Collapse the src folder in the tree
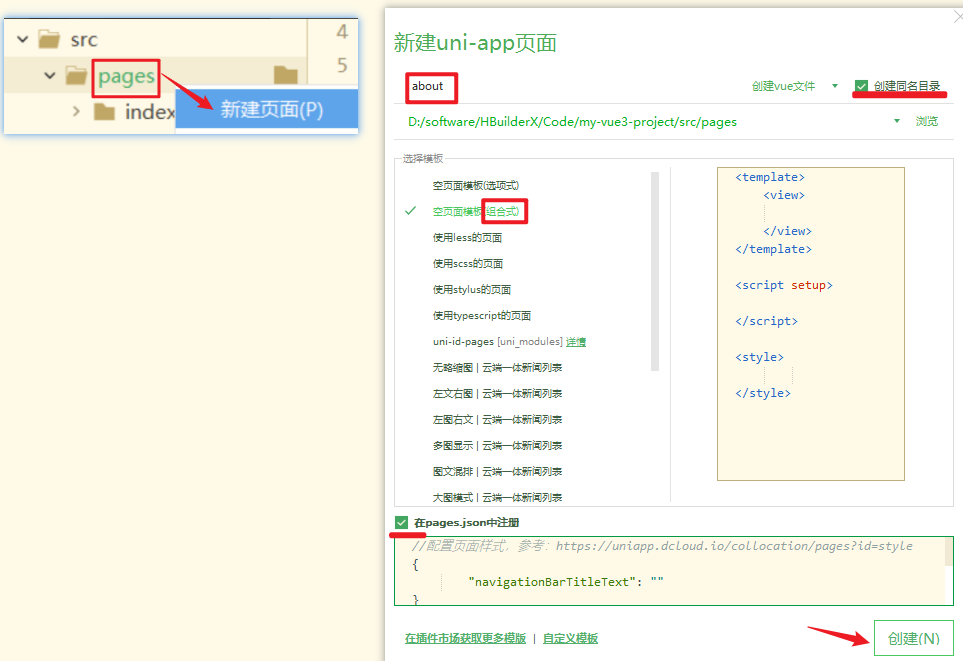This screenshot has height=661, width=963. click(20, 38)
